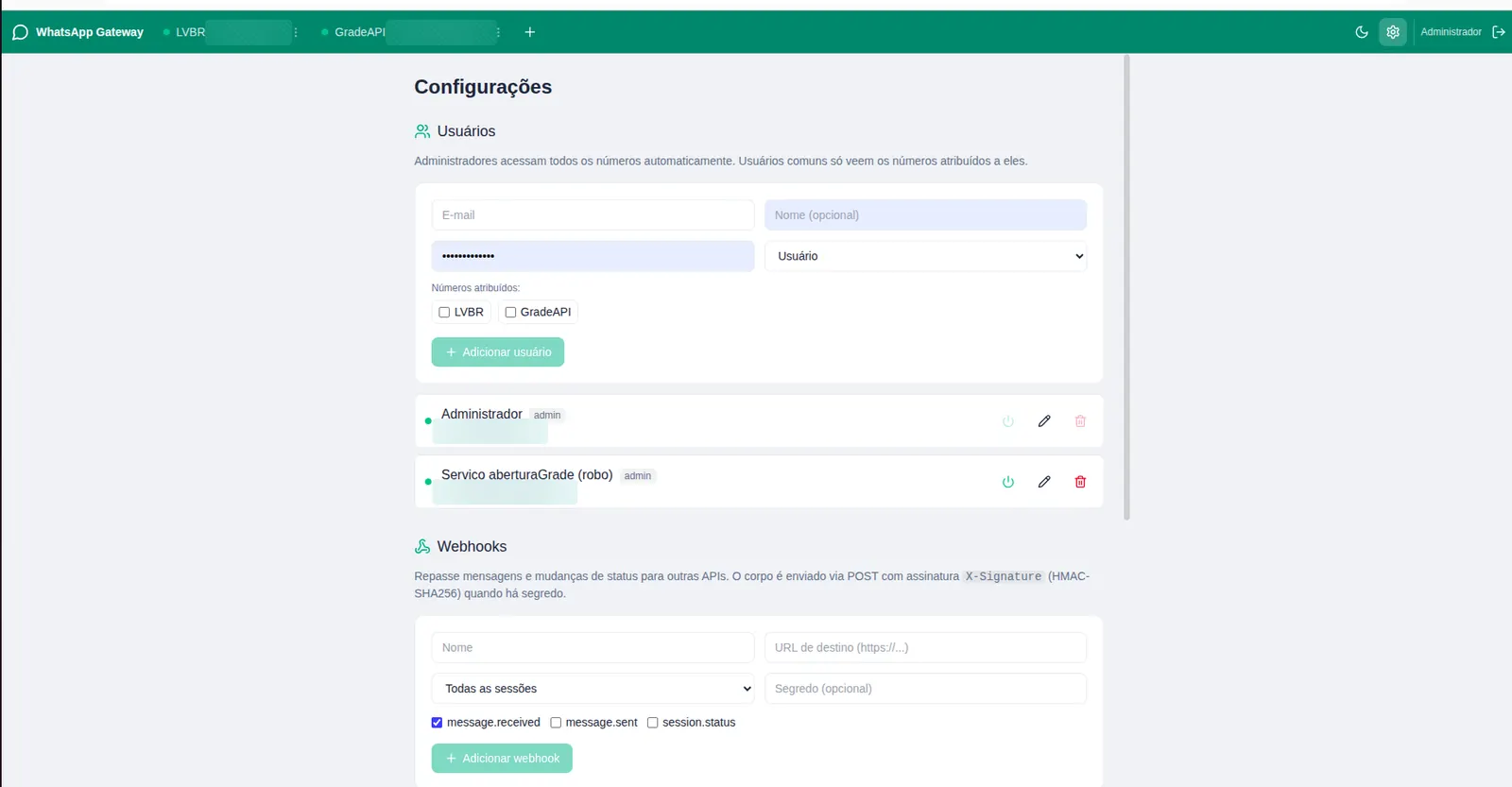This screenshot has height=787, width=1512.
Task: Click the page vertical scrollbar
Action: point(1126,287)
